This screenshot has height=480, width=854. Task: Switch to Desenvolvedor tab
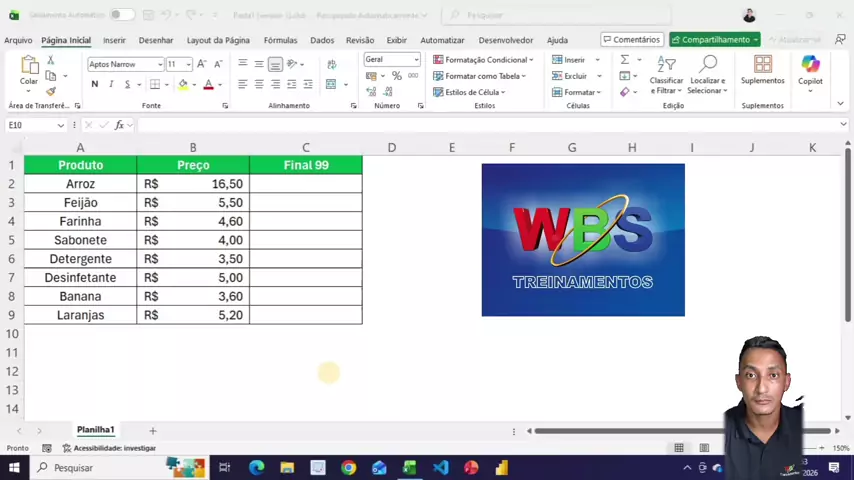[506, 40]
